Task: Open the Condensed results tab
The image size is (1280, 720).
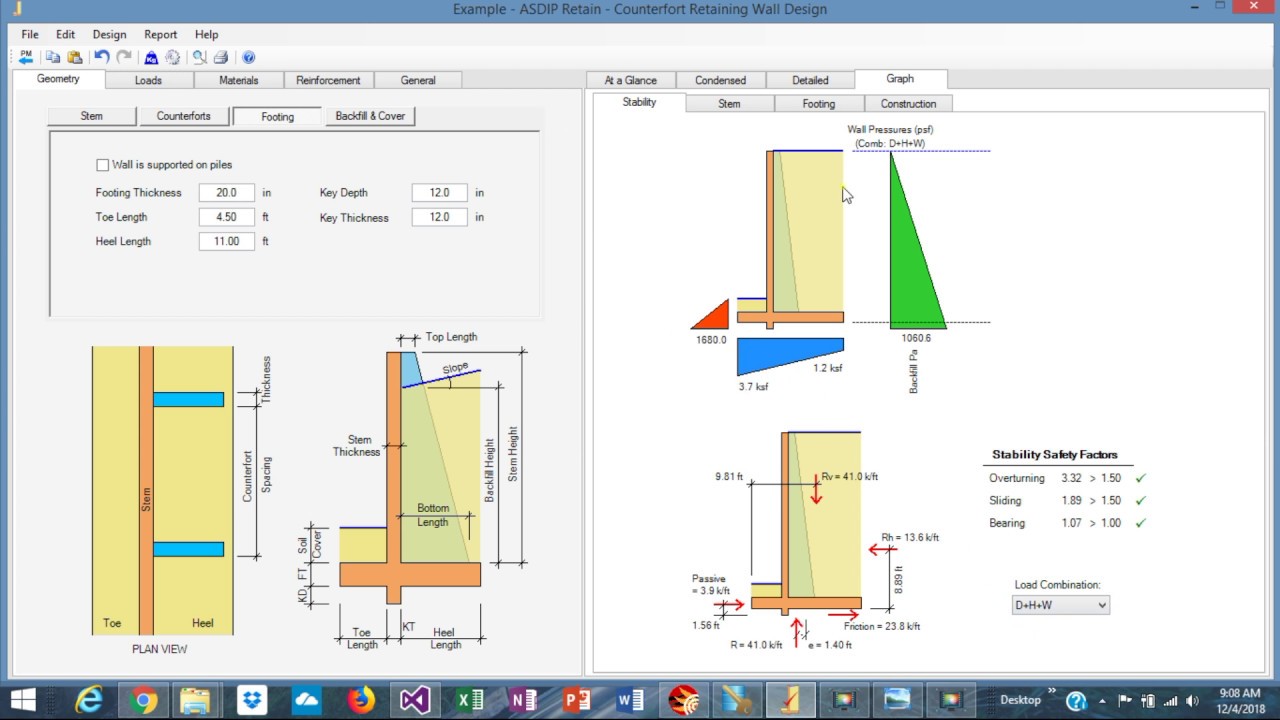Action: pyautogui.click(x=721, y=80)
